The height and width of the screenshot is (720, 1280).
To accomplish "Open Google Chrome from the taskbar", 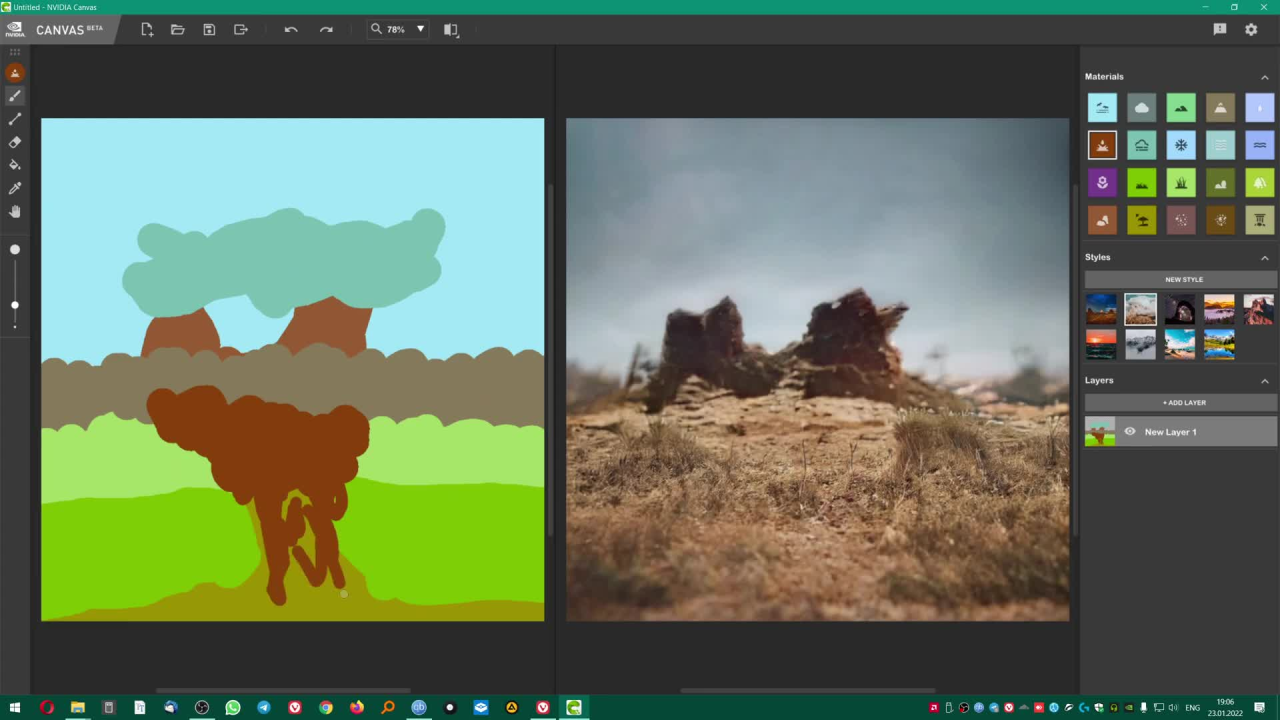I will click(x=326, y=708).
